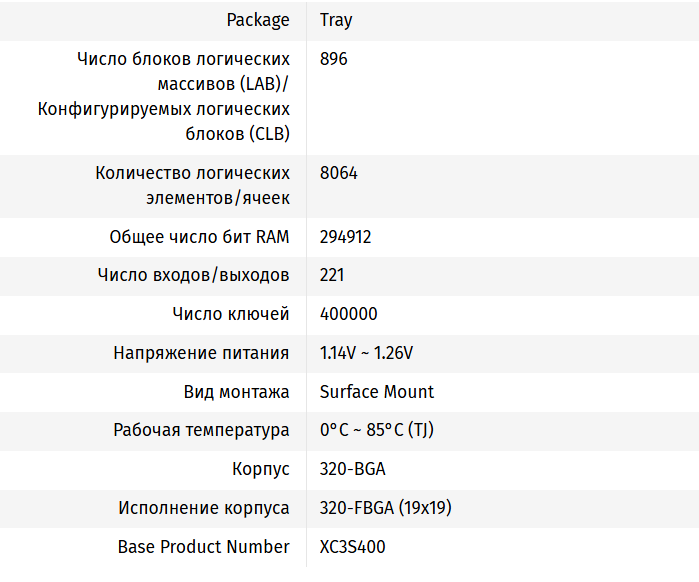Click the 'Напряжение питания' label
The image size is (699, 582).
201,353
